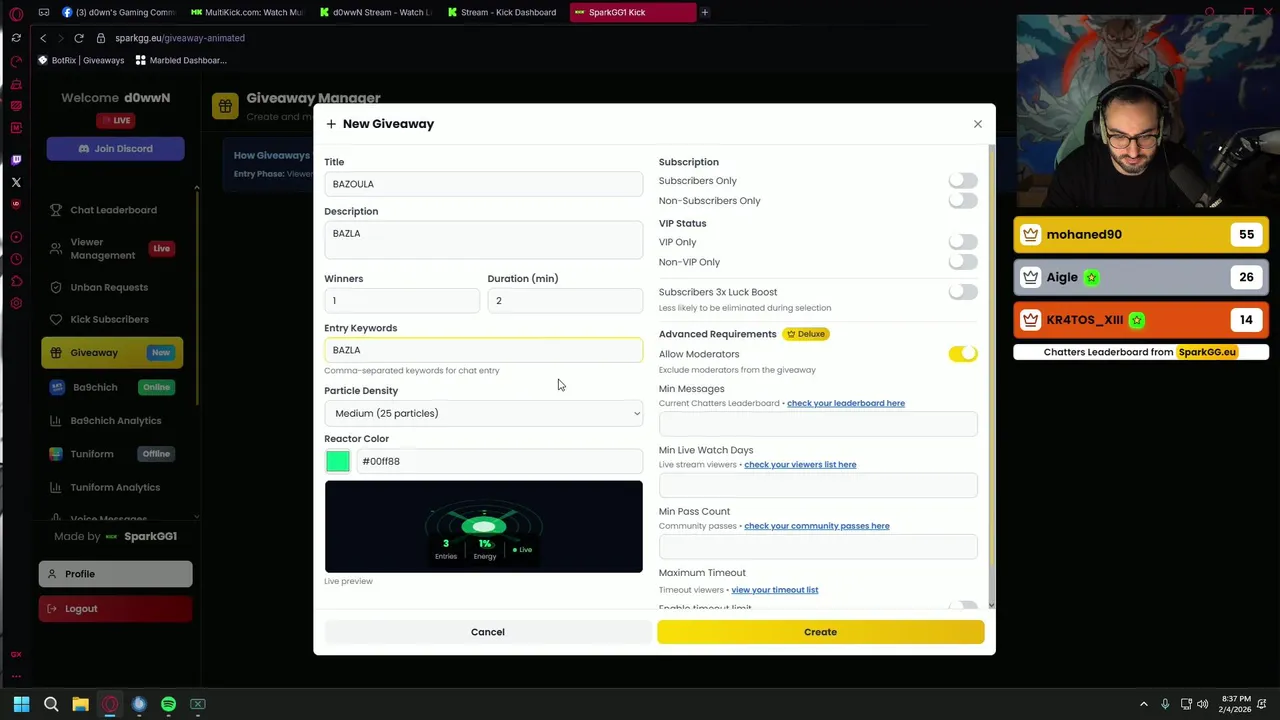Toggle Subscribers Only switch
This screenshot has width=1280, height=720.
coord(963,181)
